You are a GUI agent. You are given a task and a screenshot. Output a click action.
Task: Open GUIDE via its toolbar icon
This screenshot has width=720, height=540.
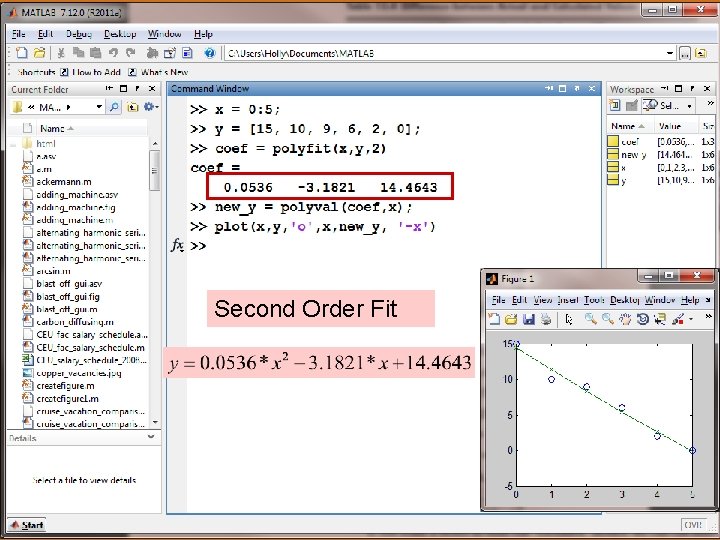(169, 53)
